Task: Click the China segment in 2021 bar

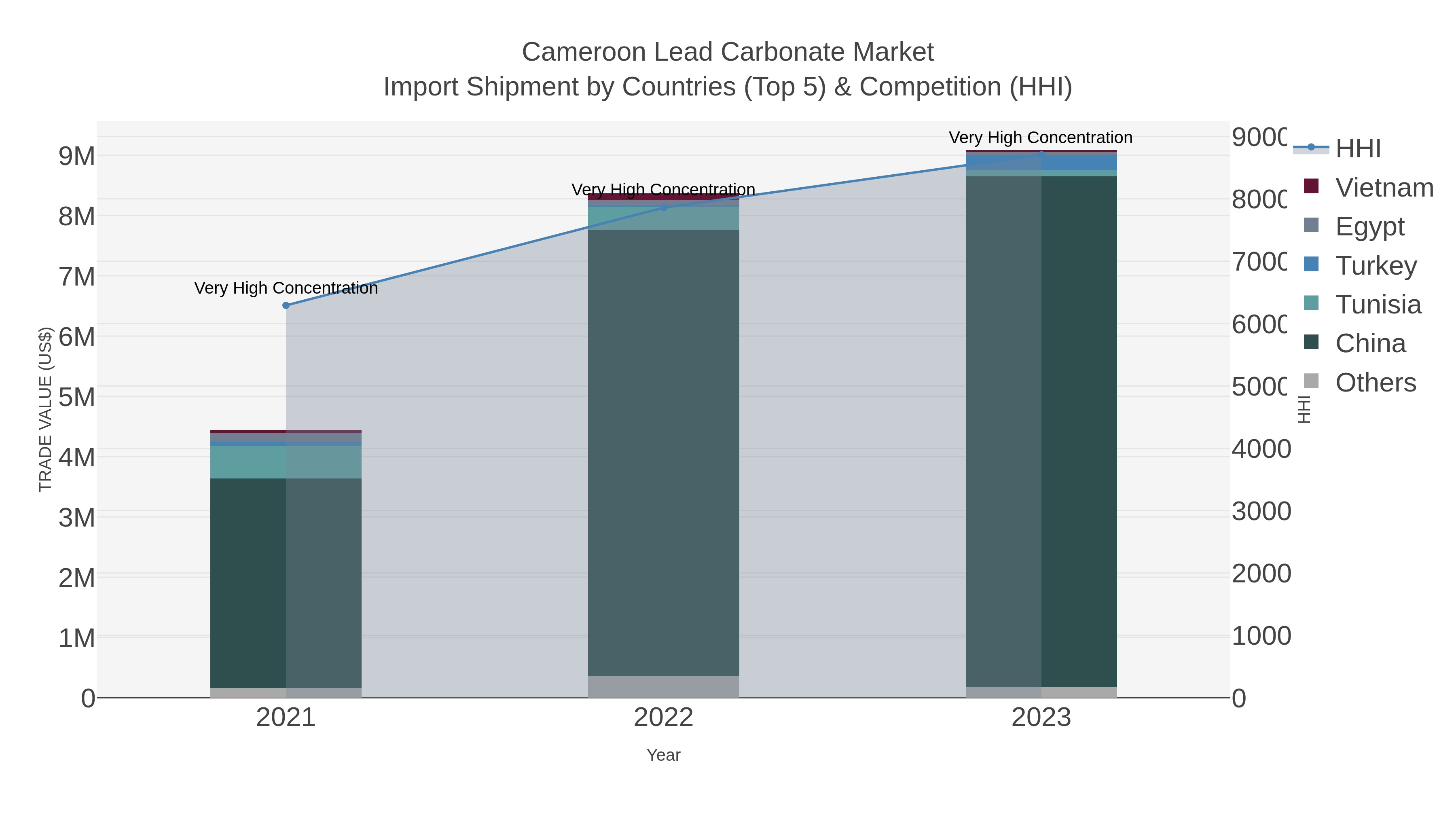Action: coord(286,583)
